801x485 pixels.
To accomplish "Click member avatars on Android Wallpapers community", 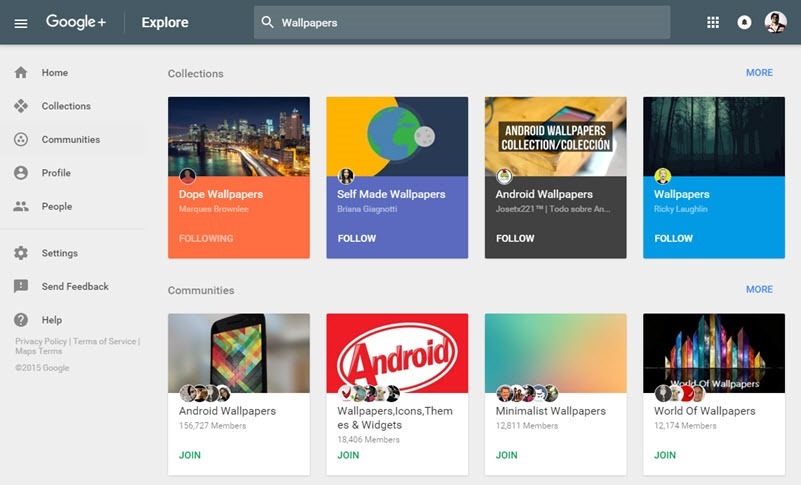I will point(205,393).
